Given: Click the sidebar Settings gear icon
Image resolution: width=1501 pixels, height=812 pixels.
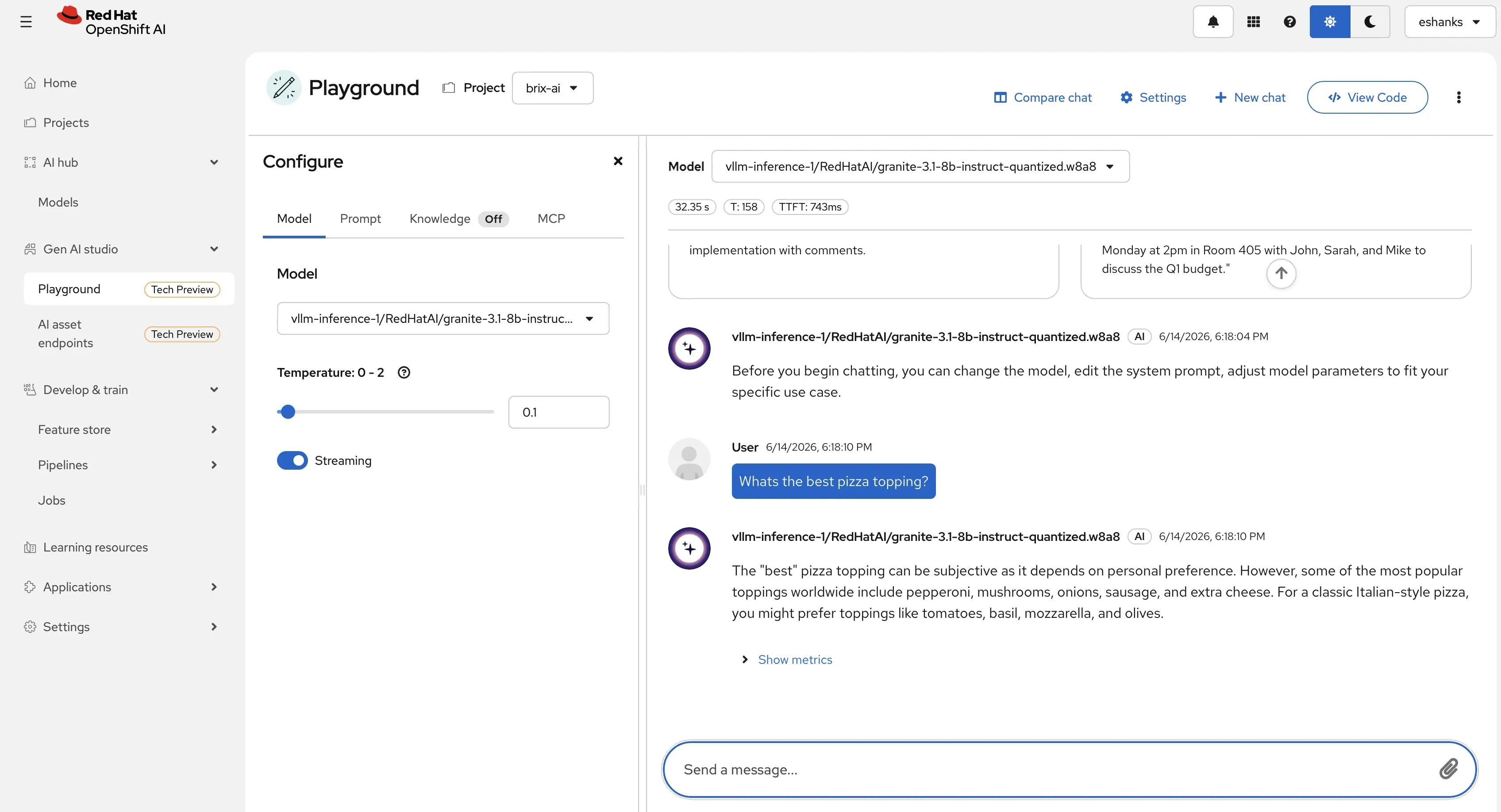Looking at the screenshot, I should click(x=30, y=627).
